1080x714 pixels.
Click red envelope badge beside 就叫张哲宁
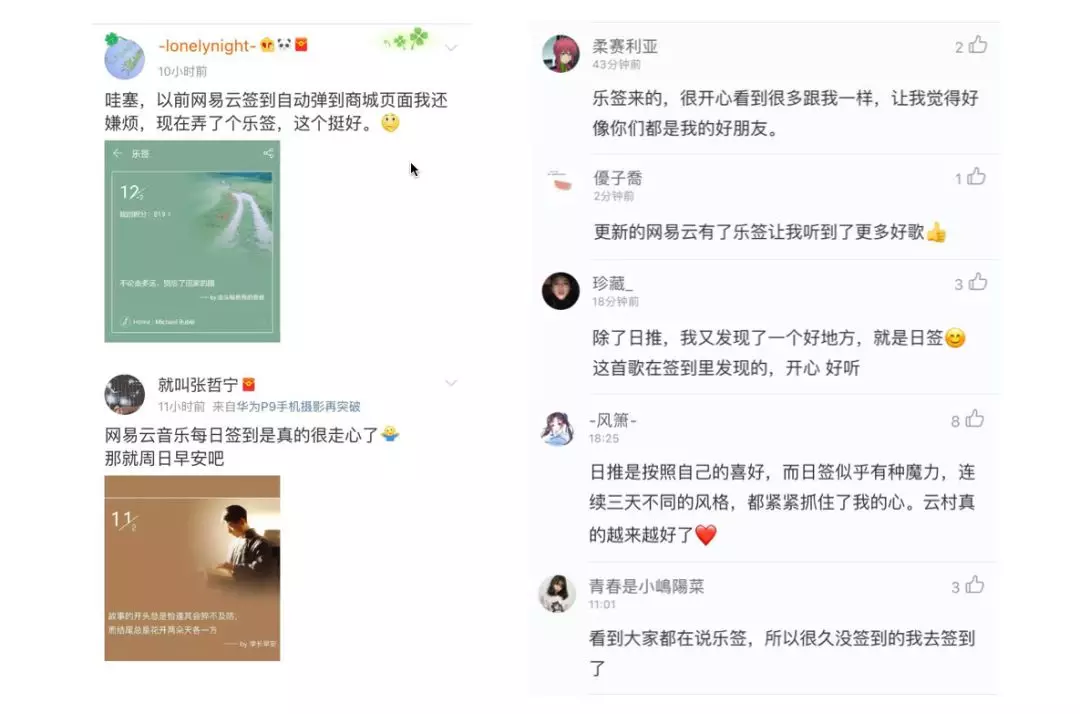coord(249,384)
